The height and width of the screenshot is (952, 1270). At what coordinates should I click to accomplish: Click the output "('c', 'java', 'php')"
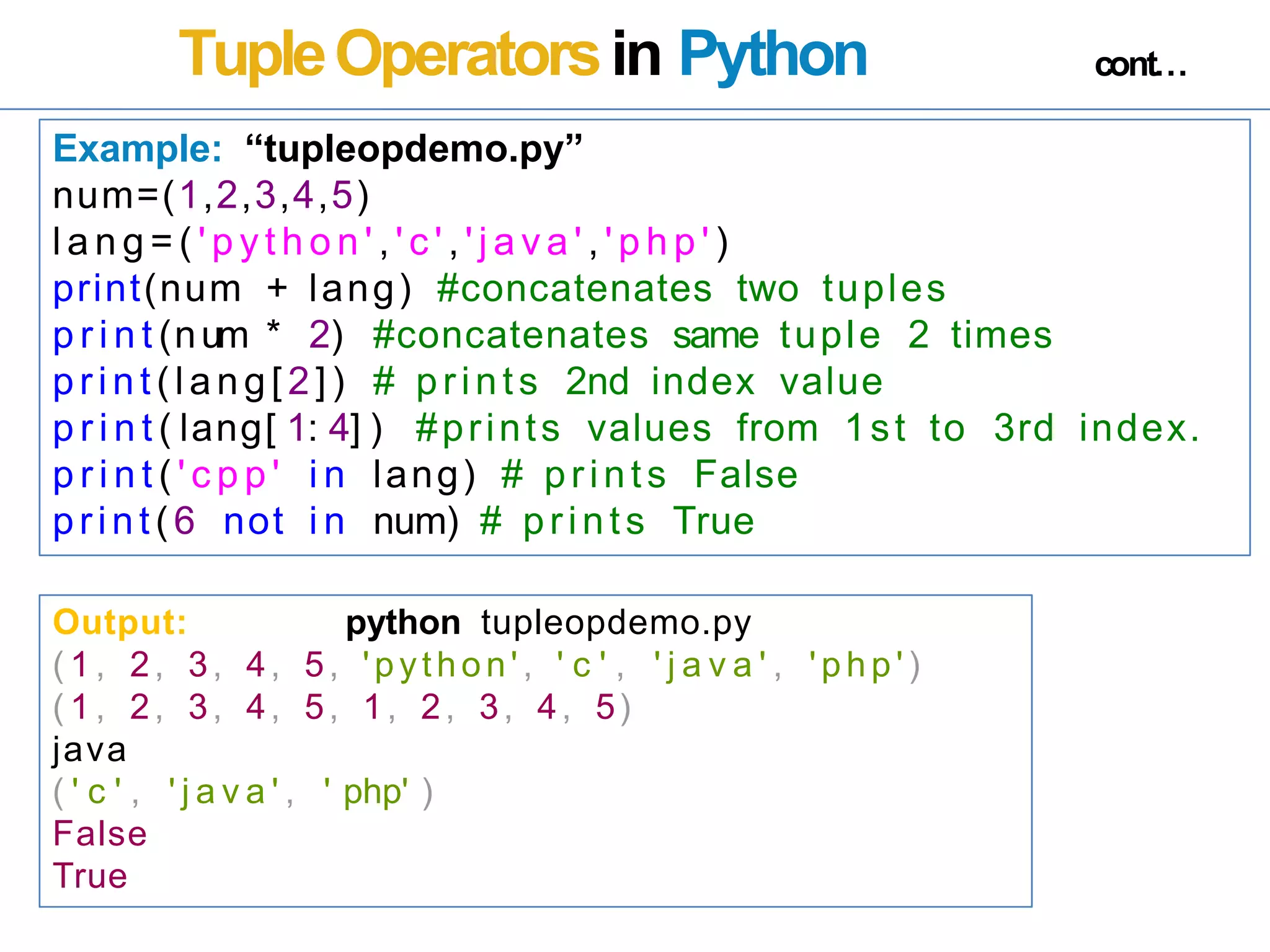243,793
